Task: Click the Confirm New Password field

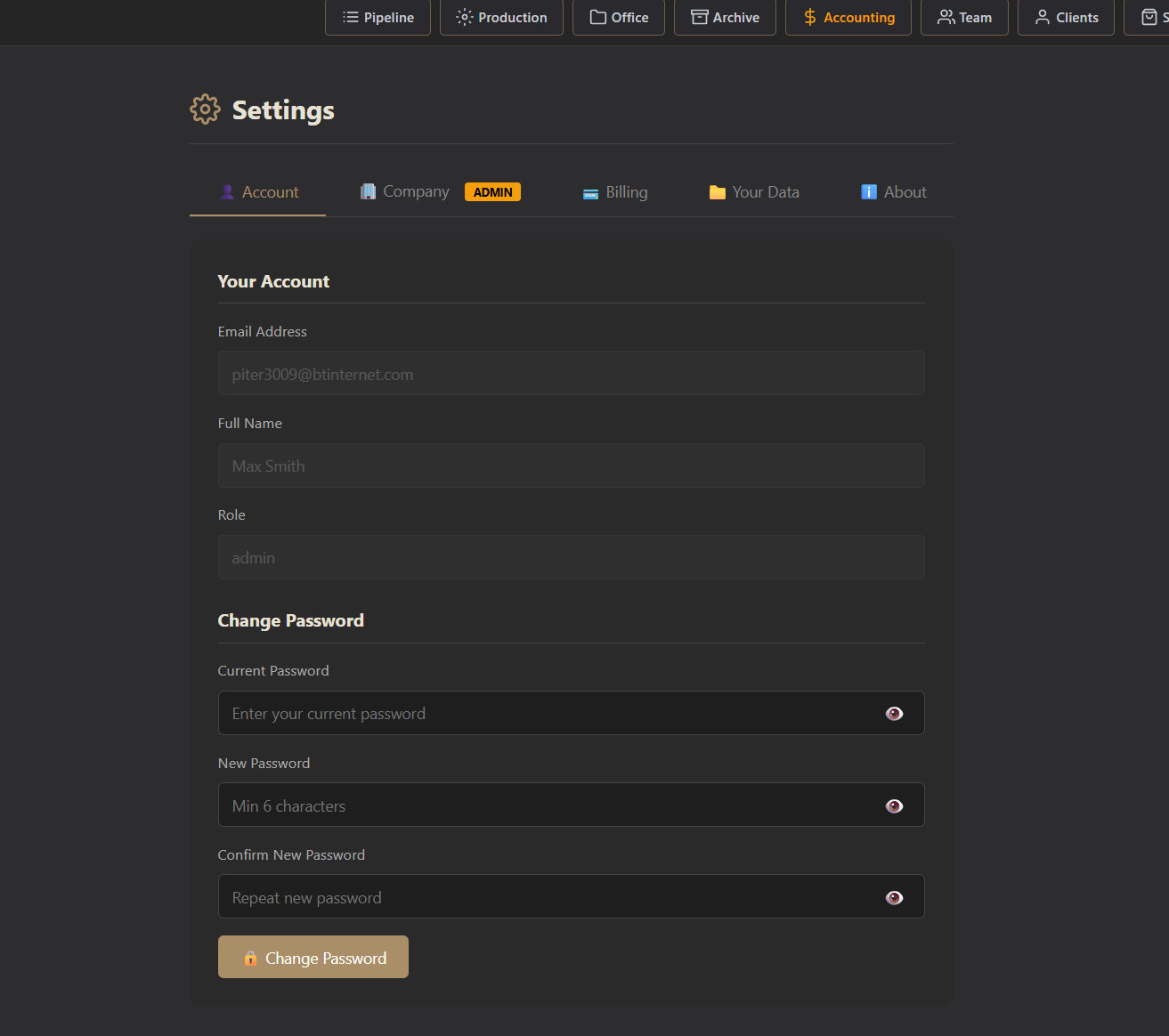Action: coord(543,898)
